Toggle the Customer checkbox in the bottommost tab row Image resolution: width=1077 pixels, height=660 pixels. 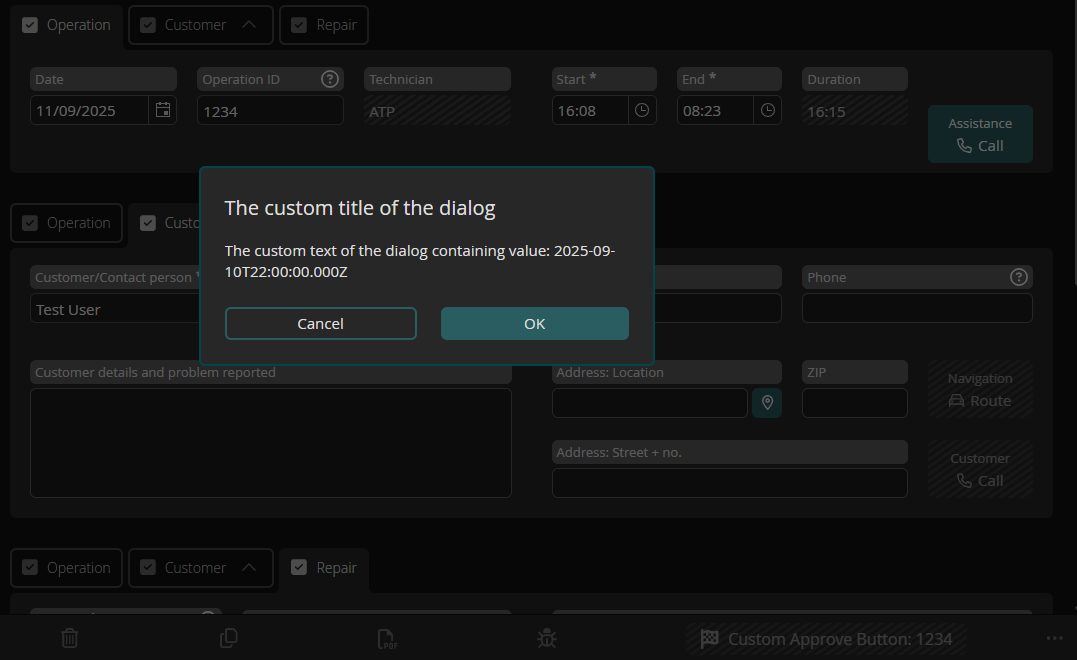(148, 567)
